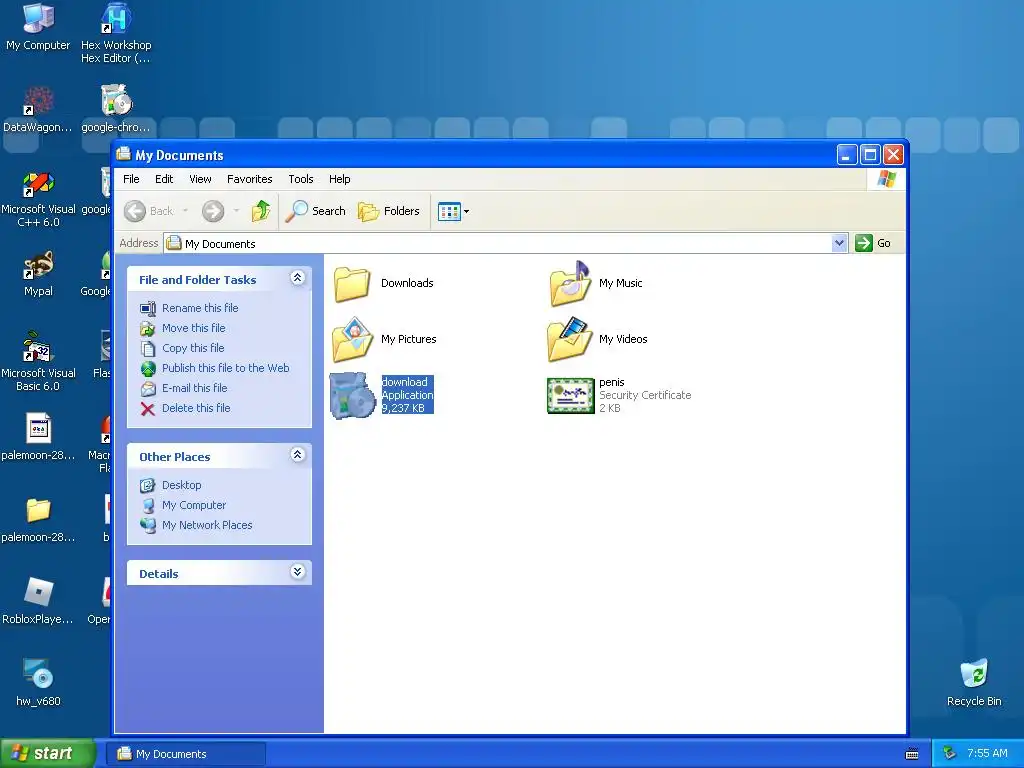Image resolution: width=1024 pixels, height=768 pixels.
Task: Click the 'download' file name label
Action: 404,382
